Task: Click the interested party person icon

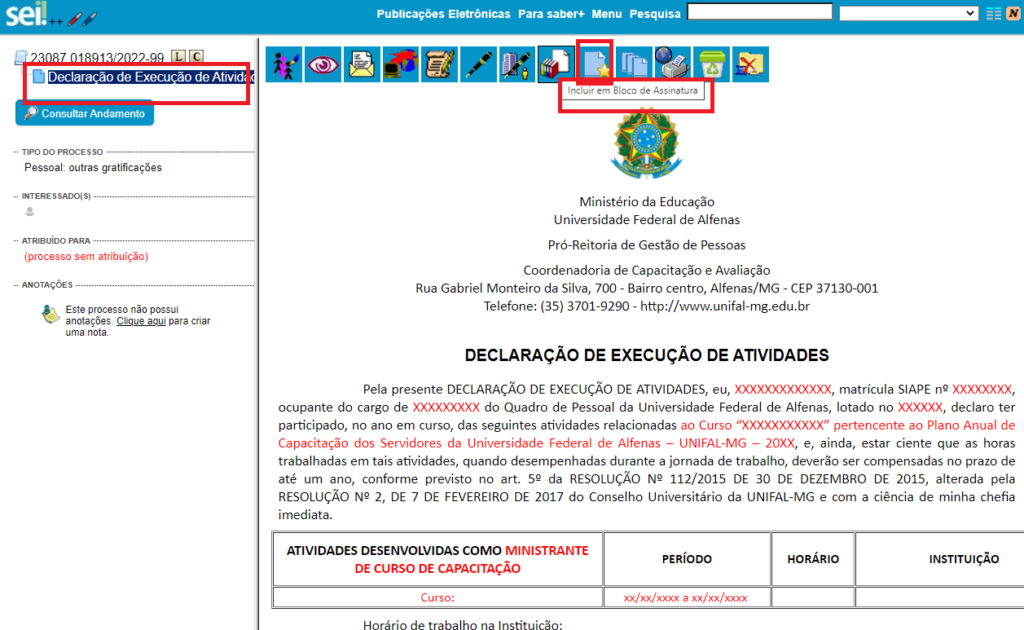Action: coord(29,212)
